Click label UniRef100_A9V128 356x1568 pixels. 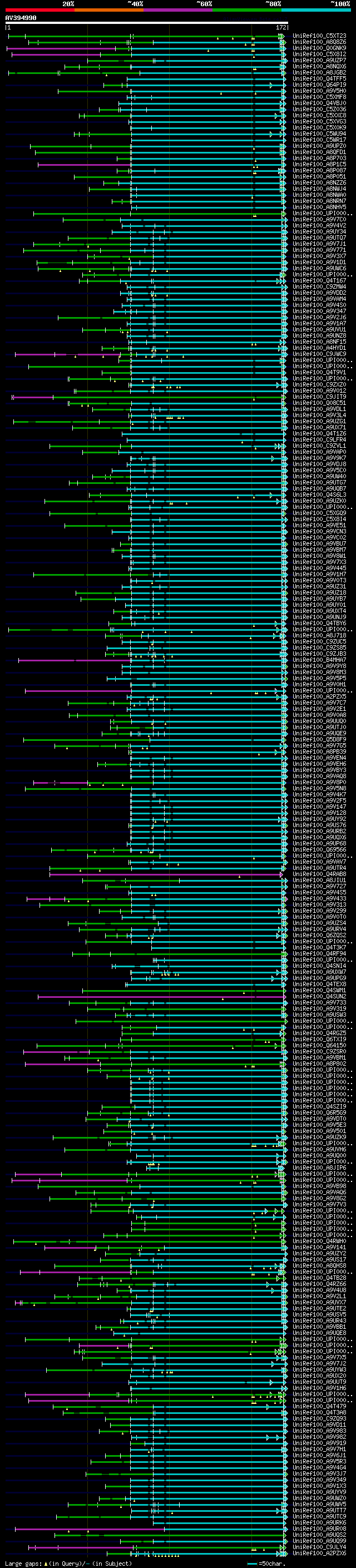click(319, 813)
